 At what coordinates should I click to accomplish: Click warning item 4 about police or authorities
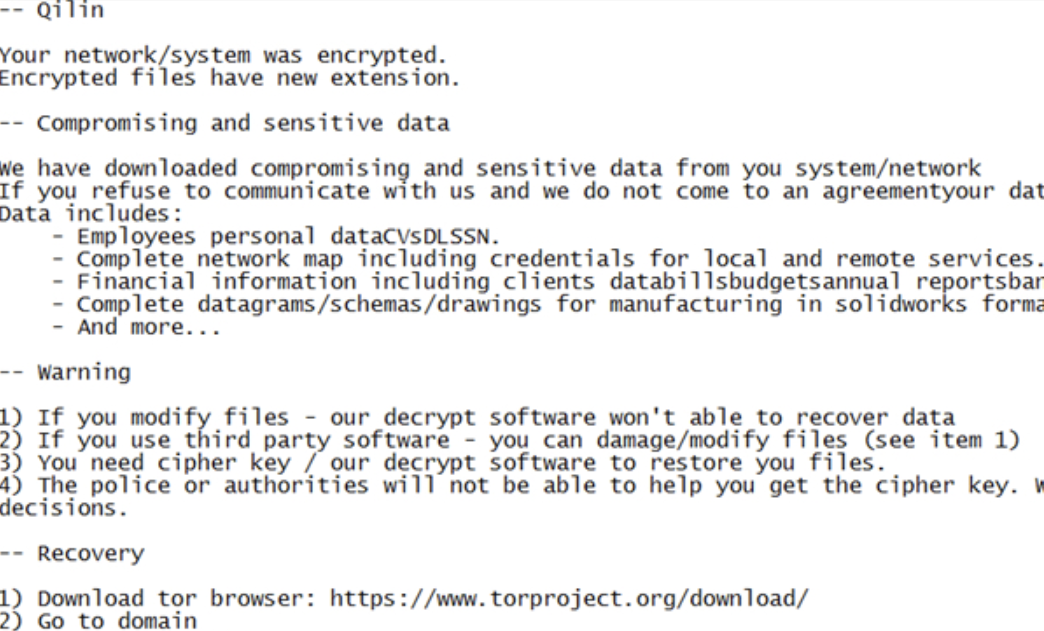[520, 486]
